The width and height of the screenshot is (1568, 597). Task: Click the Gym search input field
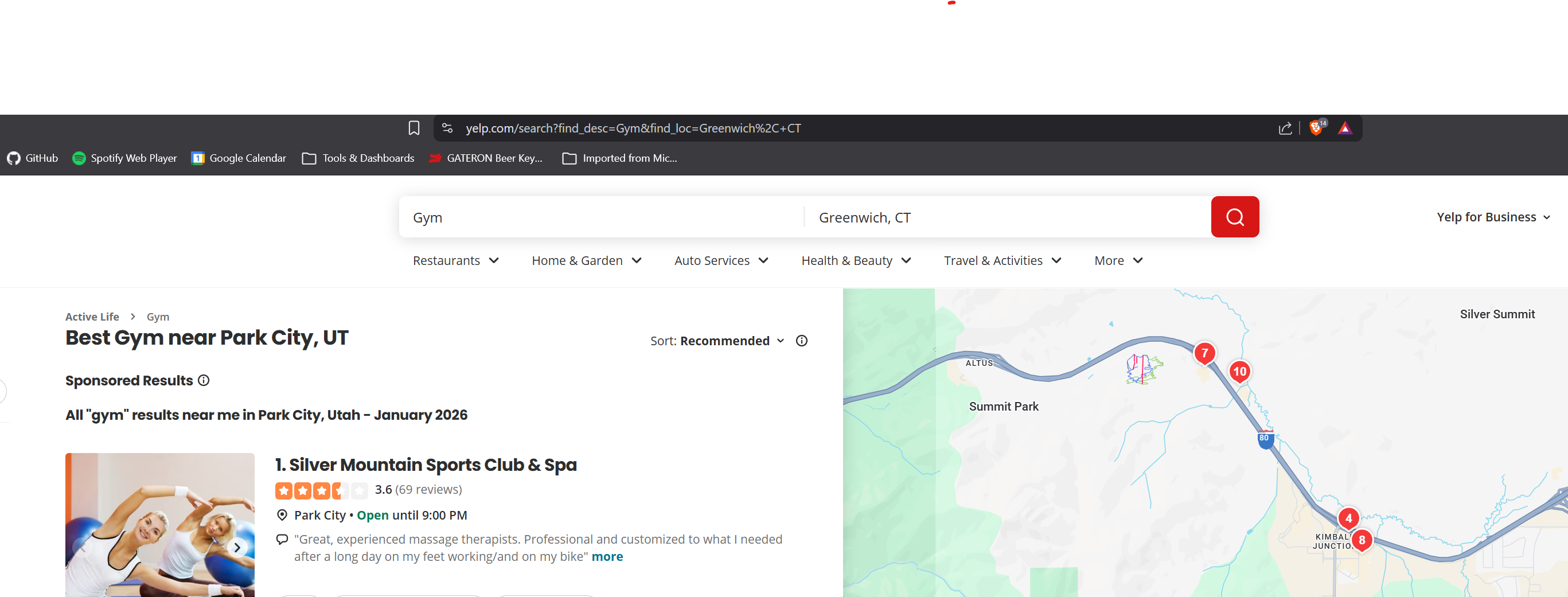pos(602,217)
